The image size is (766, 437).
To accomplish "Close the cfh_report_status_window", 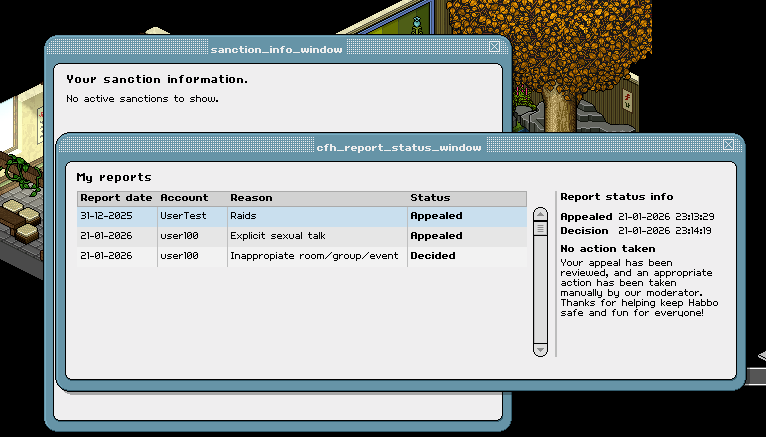I will pyautogui.click(x=728, y=145).
